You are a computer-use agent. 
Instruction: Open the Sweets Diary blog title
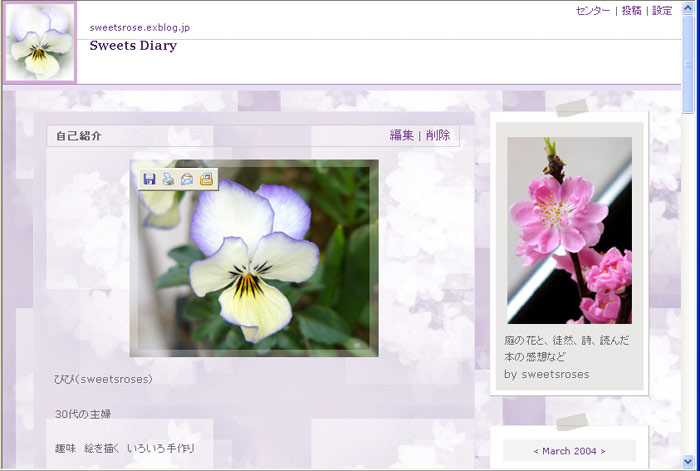tap(133, 45)
